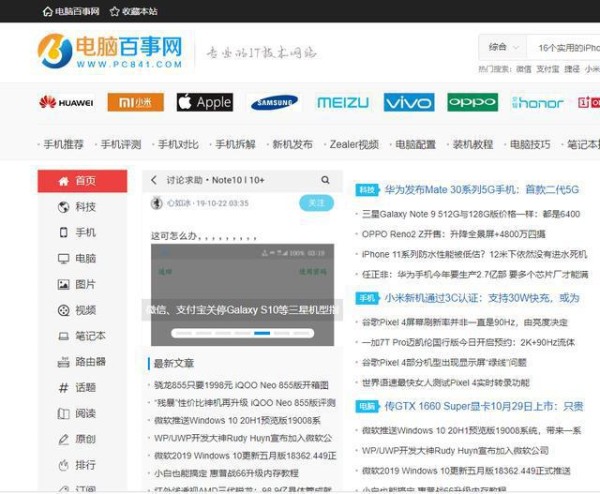Click the phone icon beside 手机
Image resolution: width=600 pixels, height=494 pixels.
64,233
